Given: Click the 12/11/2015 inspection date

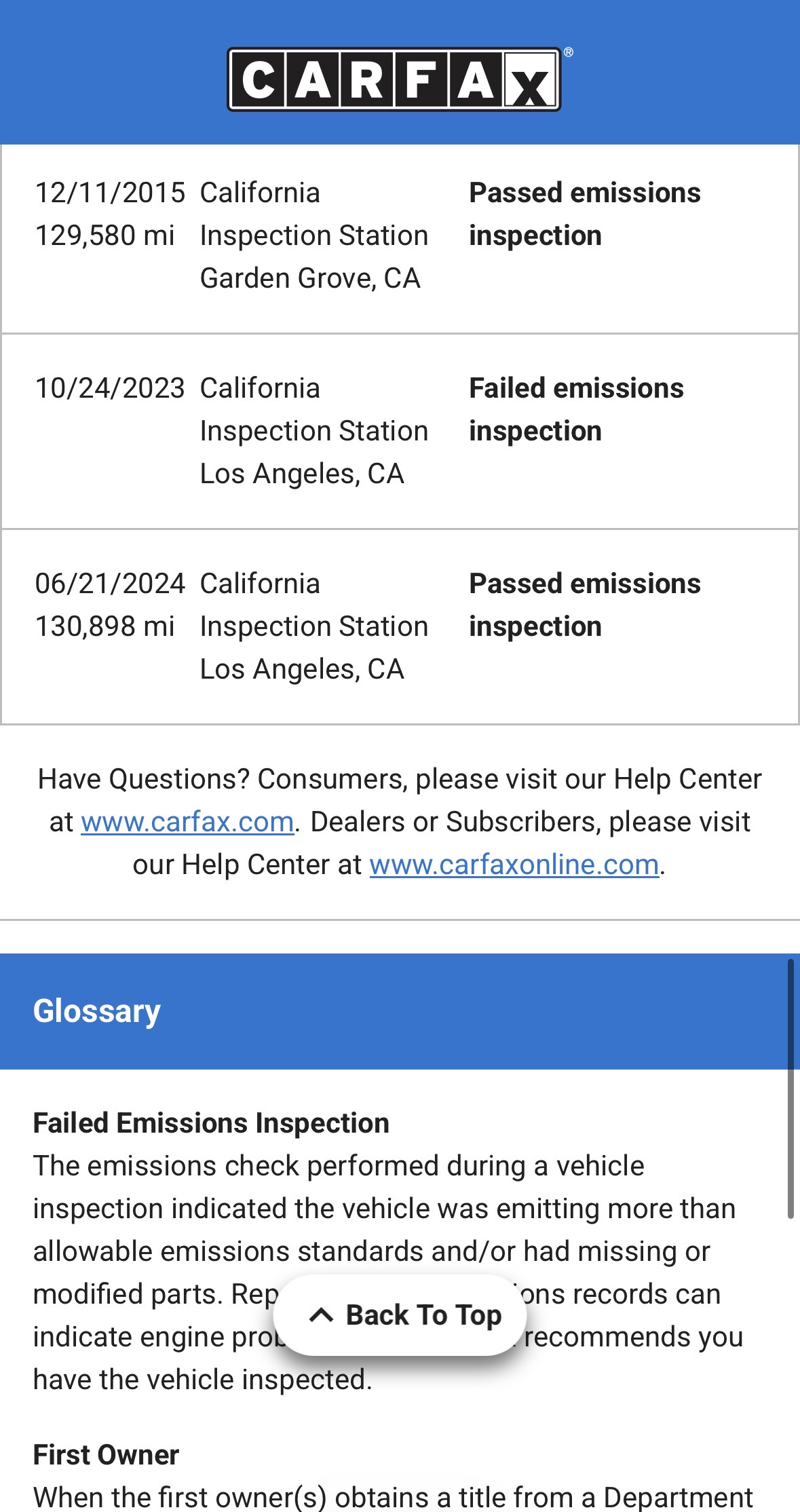Looking at the screenshot, I should [110, 193].
